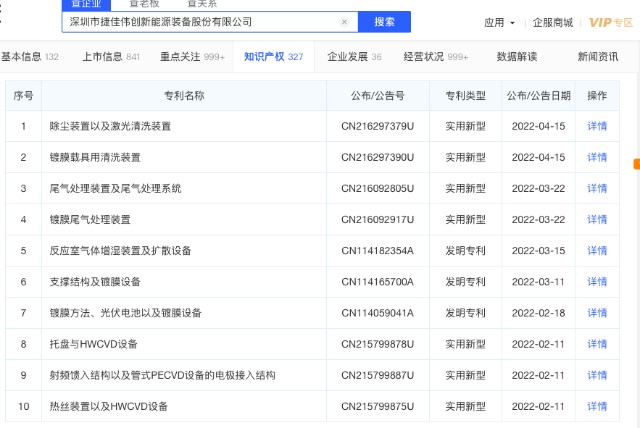View 详情 for 镀膜尾气处理装置 patent
The width and height of the screenshot is (640, 428).
pos(597,219)
